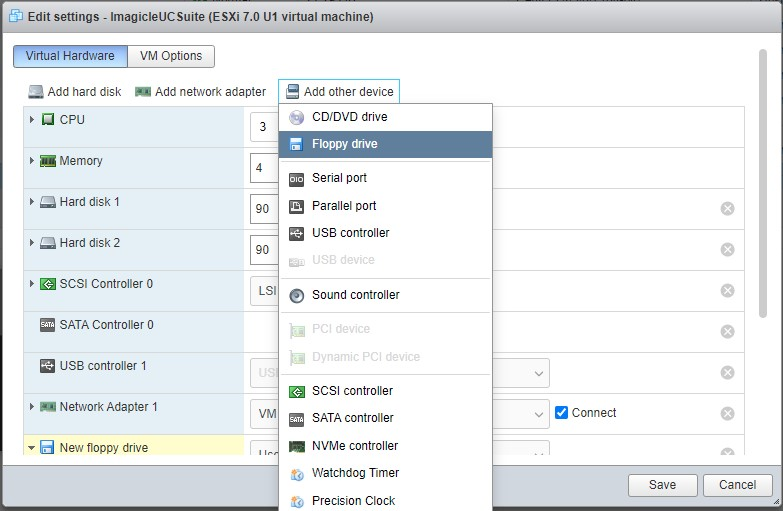Remove Hard disk 1 with X icon
This screenshot has height=511, width=783.
pos(727,208)
